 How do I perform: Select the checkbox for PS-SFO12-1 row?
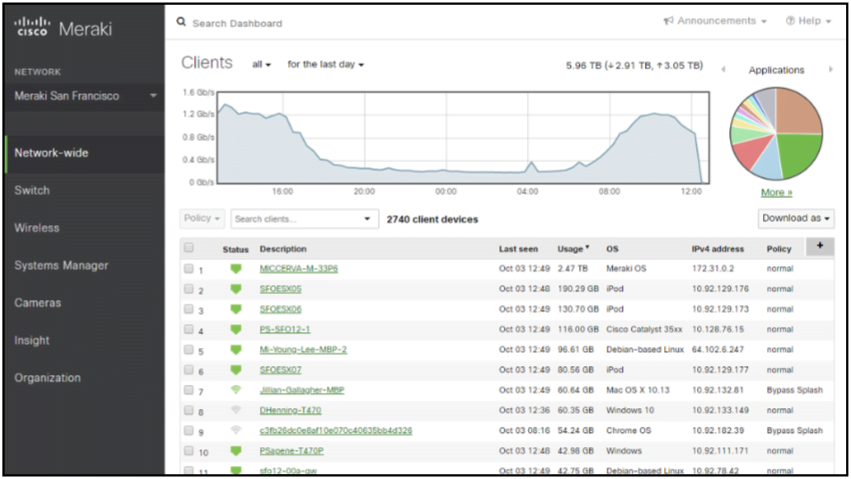point(188,329)
